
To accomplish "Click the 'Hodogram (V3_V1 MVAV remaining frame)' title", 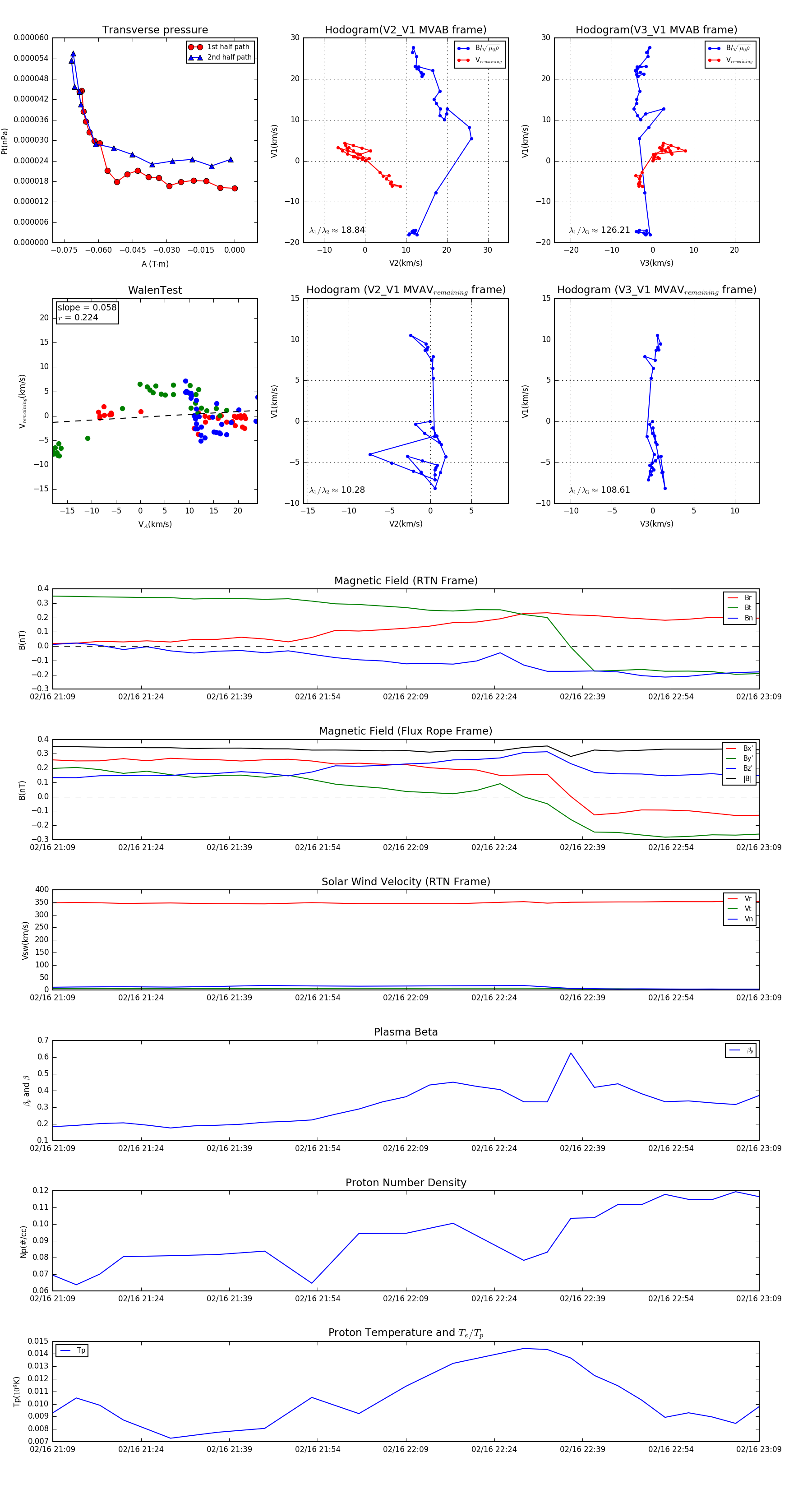I will [656, 290].
